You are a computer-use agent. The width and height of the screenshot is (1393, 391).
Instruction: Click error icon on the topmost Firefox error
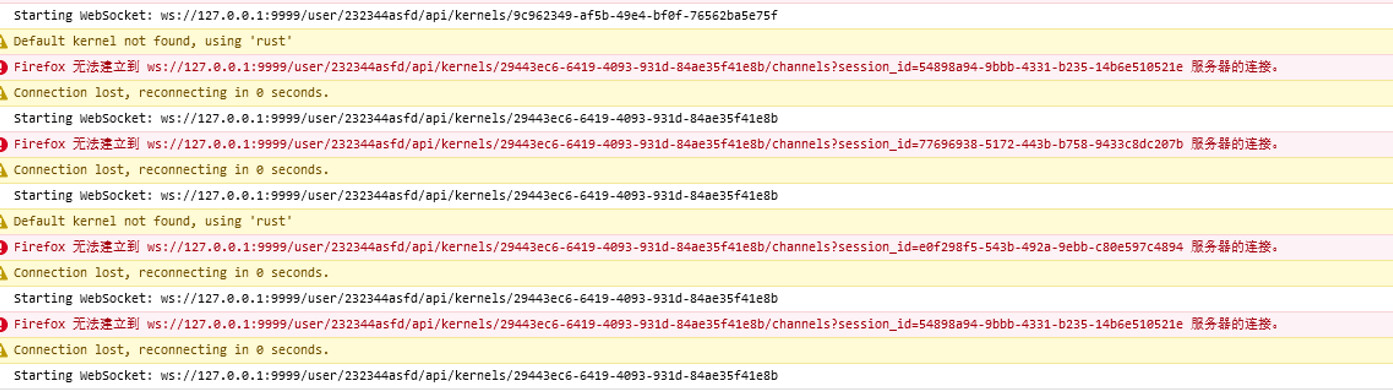click(4, 67)
